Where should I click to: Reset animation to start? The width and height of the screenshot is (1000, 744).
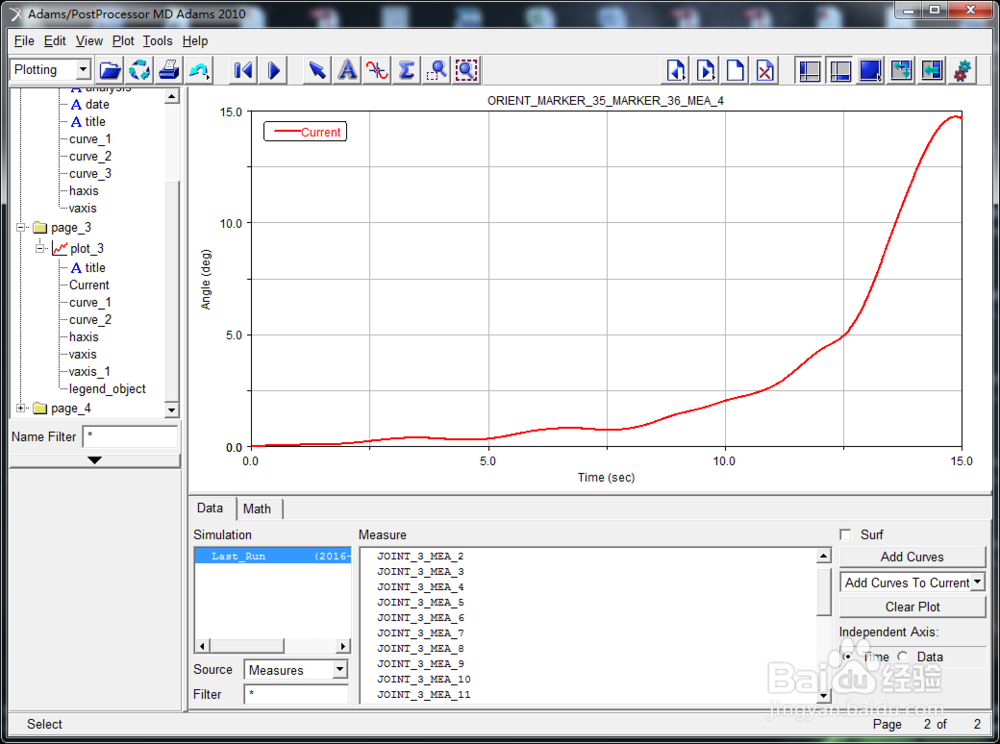pyautogui.click(x=243, y=70)
